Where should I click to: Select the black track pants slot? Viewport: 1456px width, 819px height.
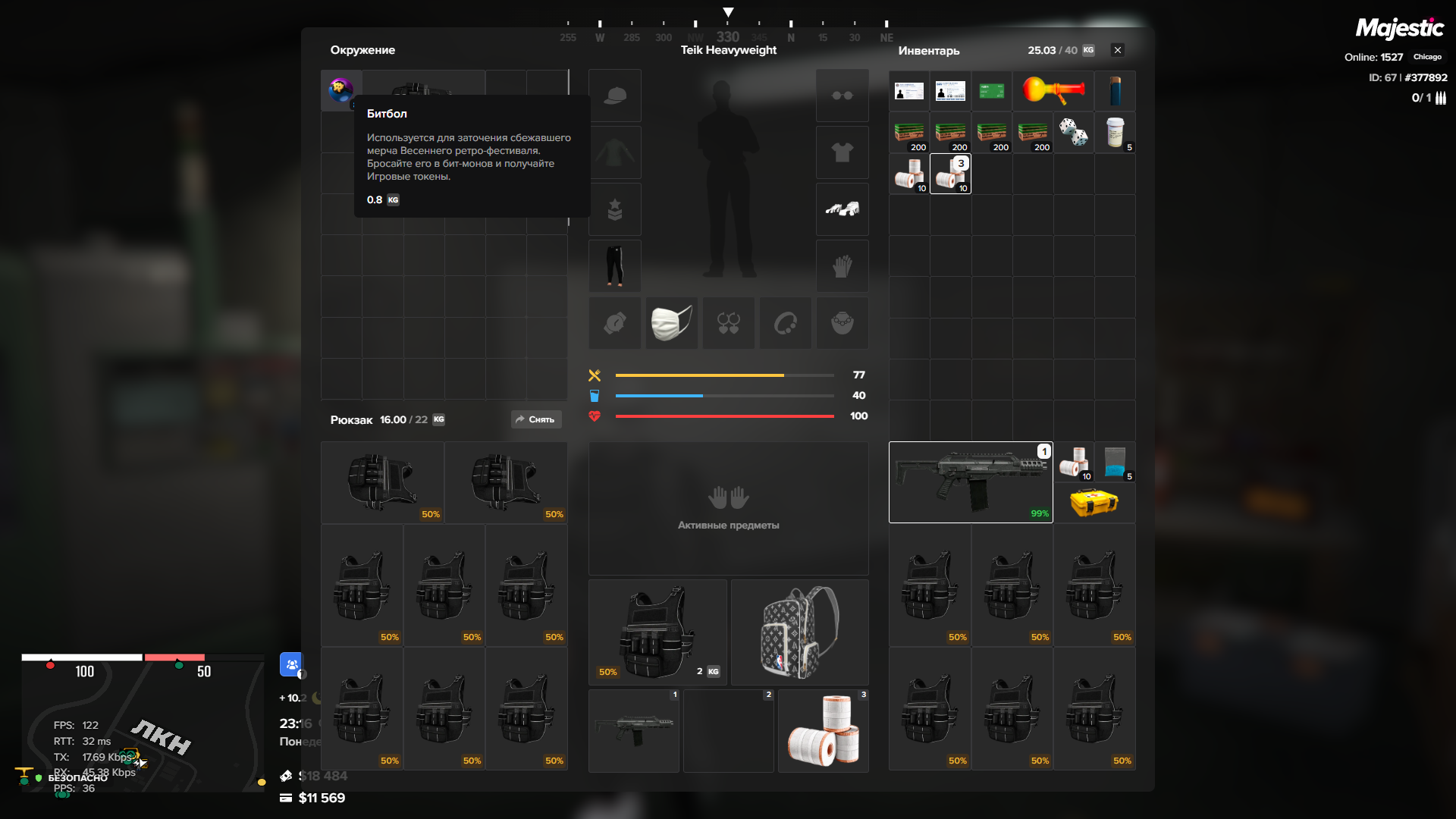615,266
